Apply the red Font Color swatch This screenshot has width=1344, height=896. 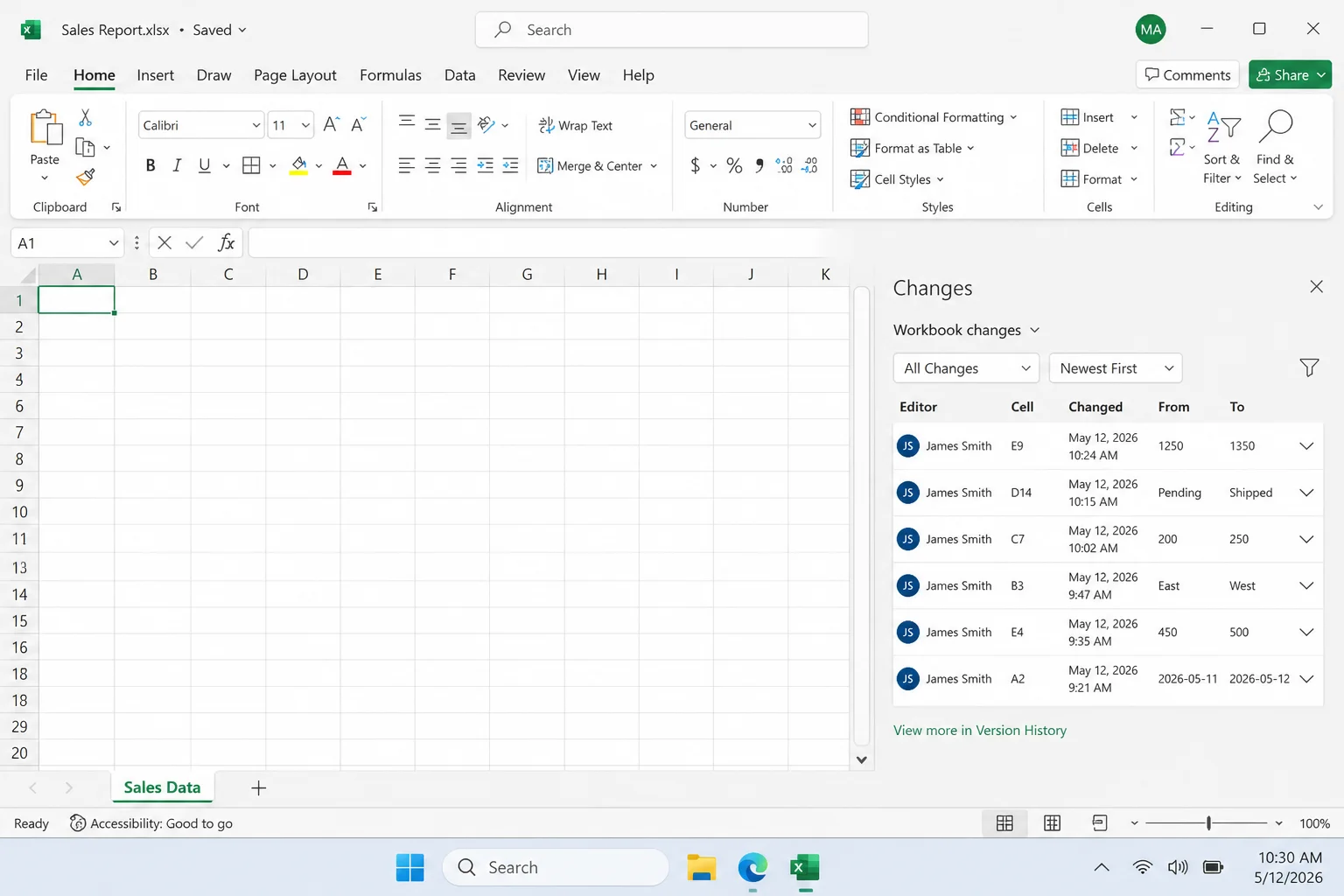(342, 165)
